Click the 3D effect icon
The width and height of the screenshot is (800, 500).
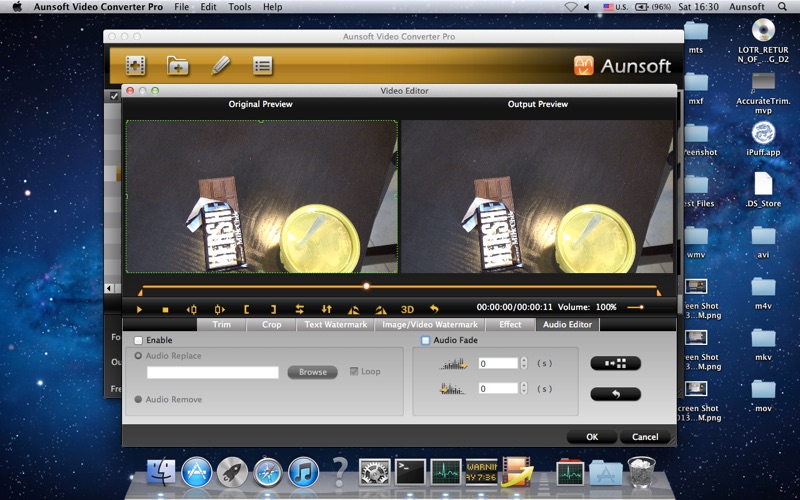[x=407, y=309]
